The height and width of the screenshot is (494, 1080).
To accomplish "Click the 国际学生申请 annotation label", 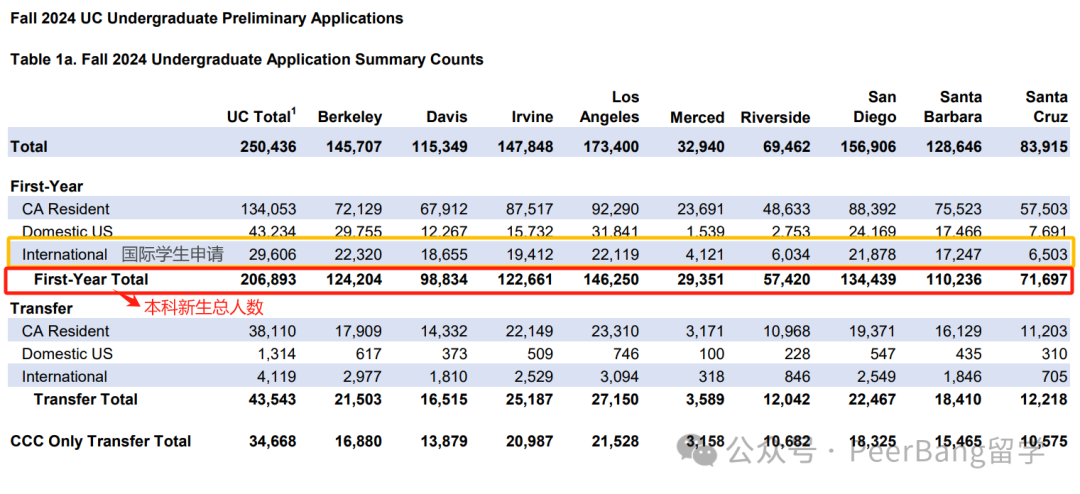I will (x=172, y=254).
